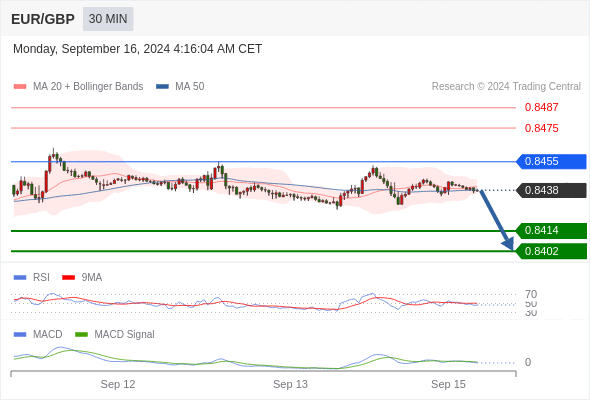
Task: Click the 0.8487 red resistance label
Action: coord(541,107)
